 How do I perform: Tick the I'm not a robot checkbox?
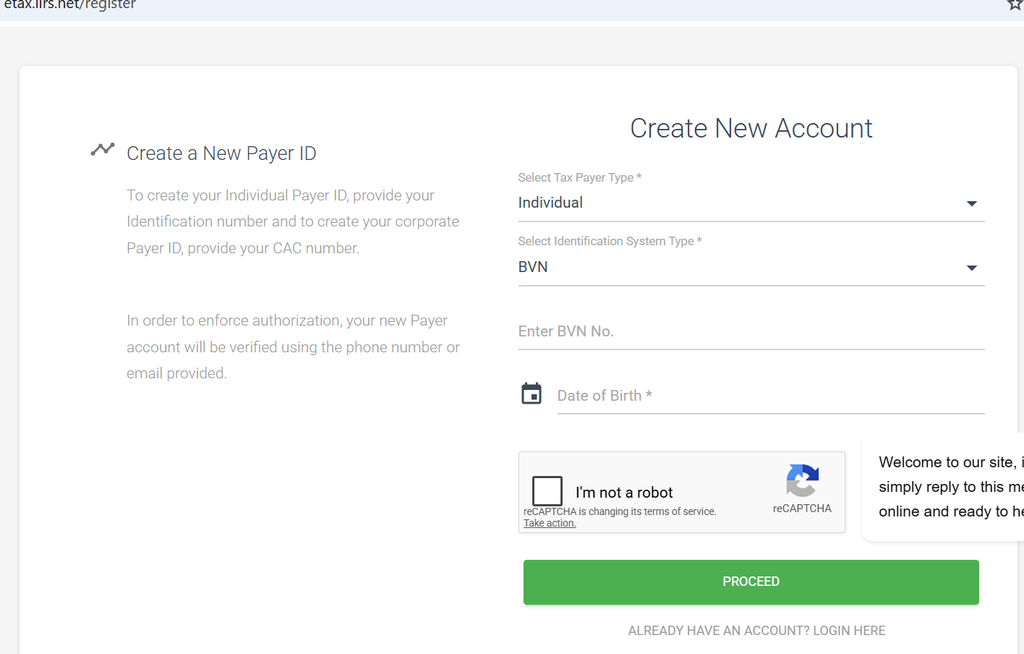coord(547,491)
